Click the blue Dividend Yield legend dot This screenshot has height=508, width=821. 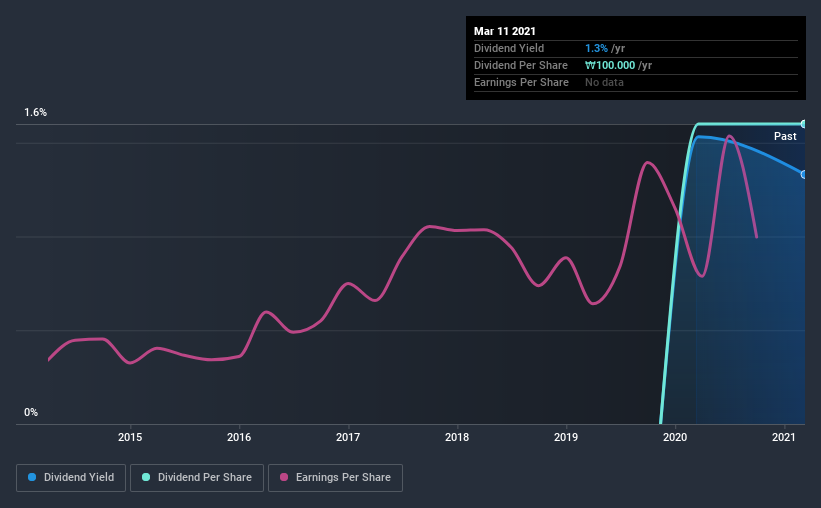[32, 478]
